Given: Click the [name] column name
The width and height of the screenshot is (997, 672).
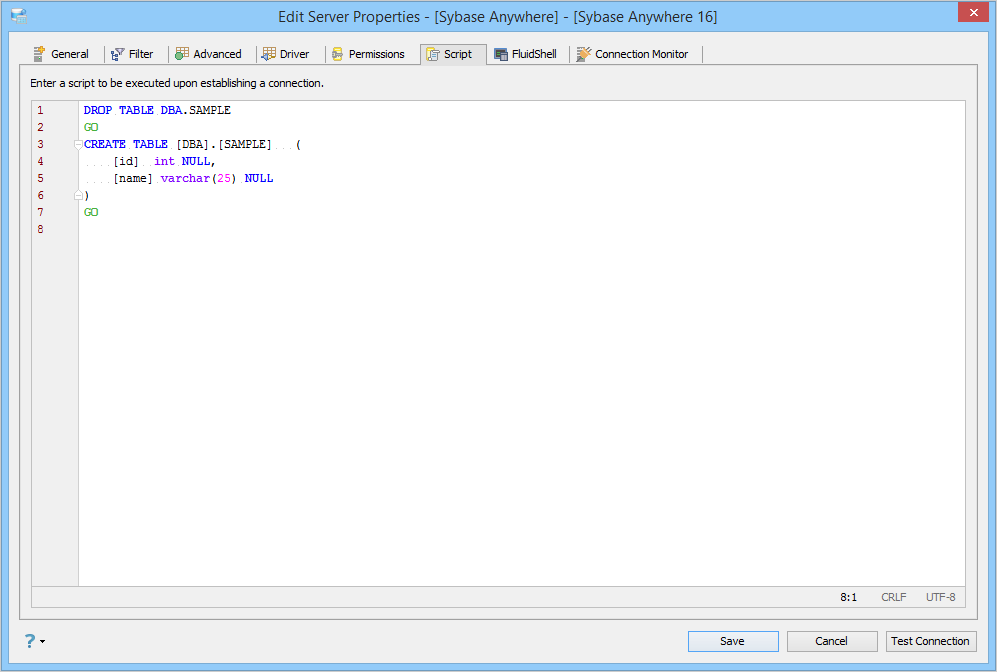Looking at the screenshot, I should point(133,179).
